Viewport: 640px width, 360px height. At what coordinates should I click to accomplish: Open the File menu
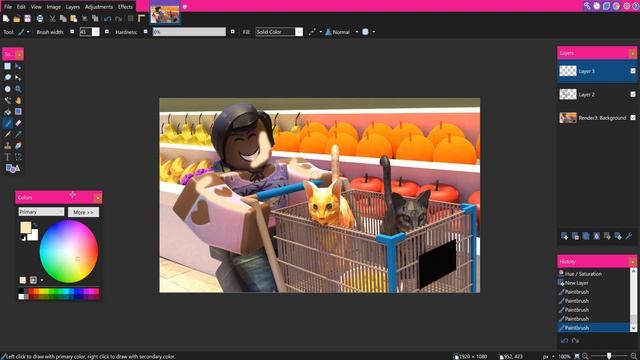pos(8,7)
